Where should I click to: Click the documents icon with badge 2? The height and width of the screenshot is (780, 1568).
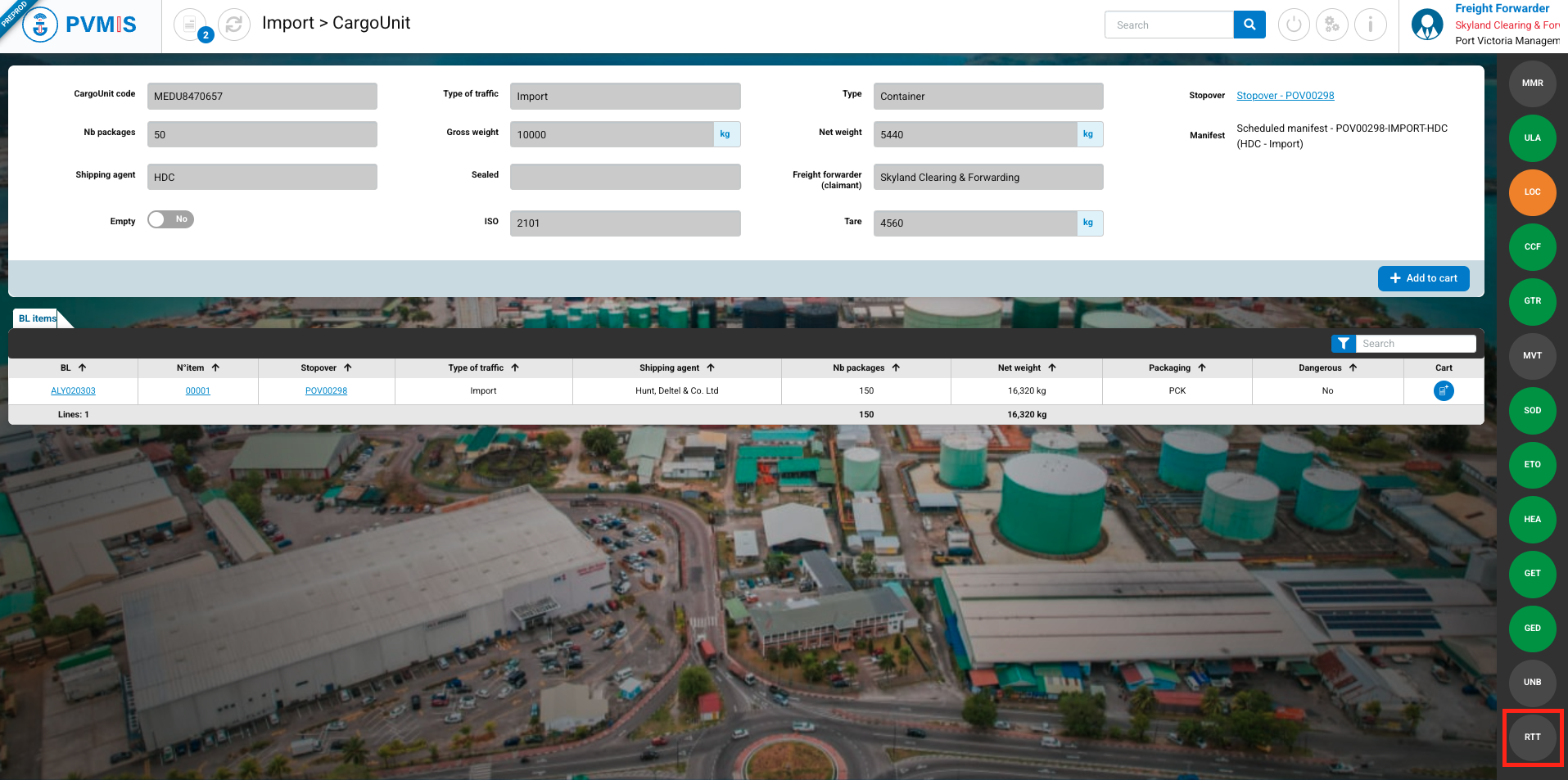[191, 25]
